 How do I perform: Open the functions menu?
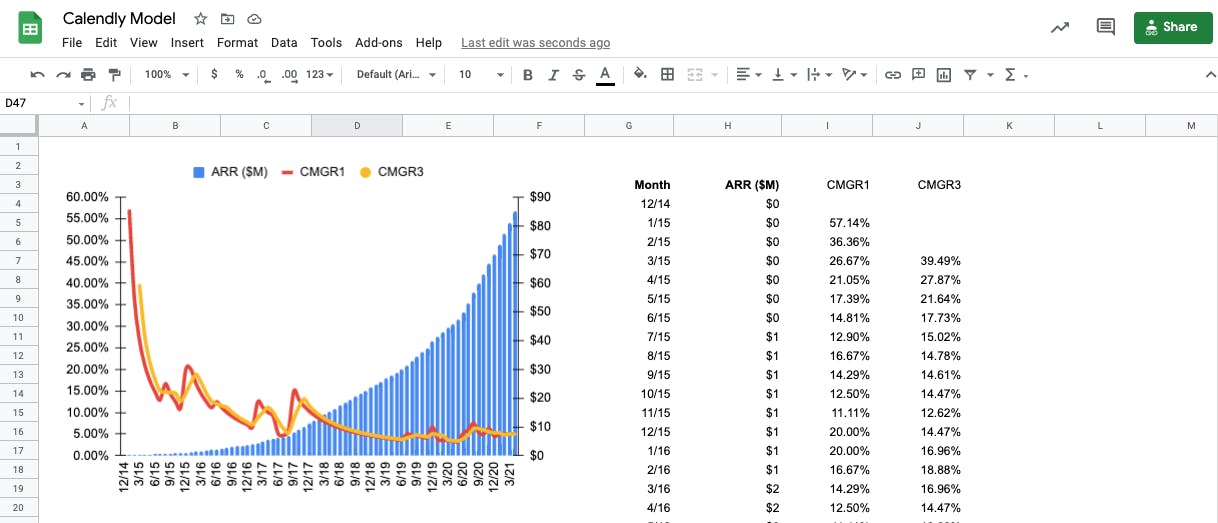coord(1015,74)
